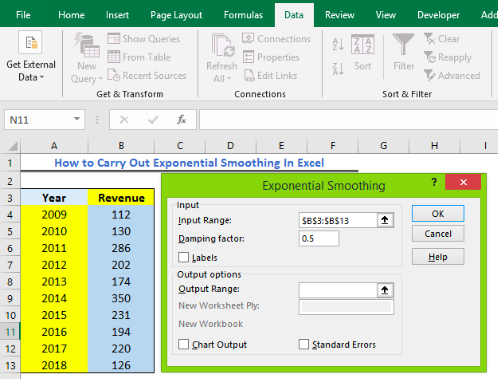This screenshot has height=379, width=502.
Task: Open Get External Data menu
Action: pyautogui.click(x=31, y=57)
